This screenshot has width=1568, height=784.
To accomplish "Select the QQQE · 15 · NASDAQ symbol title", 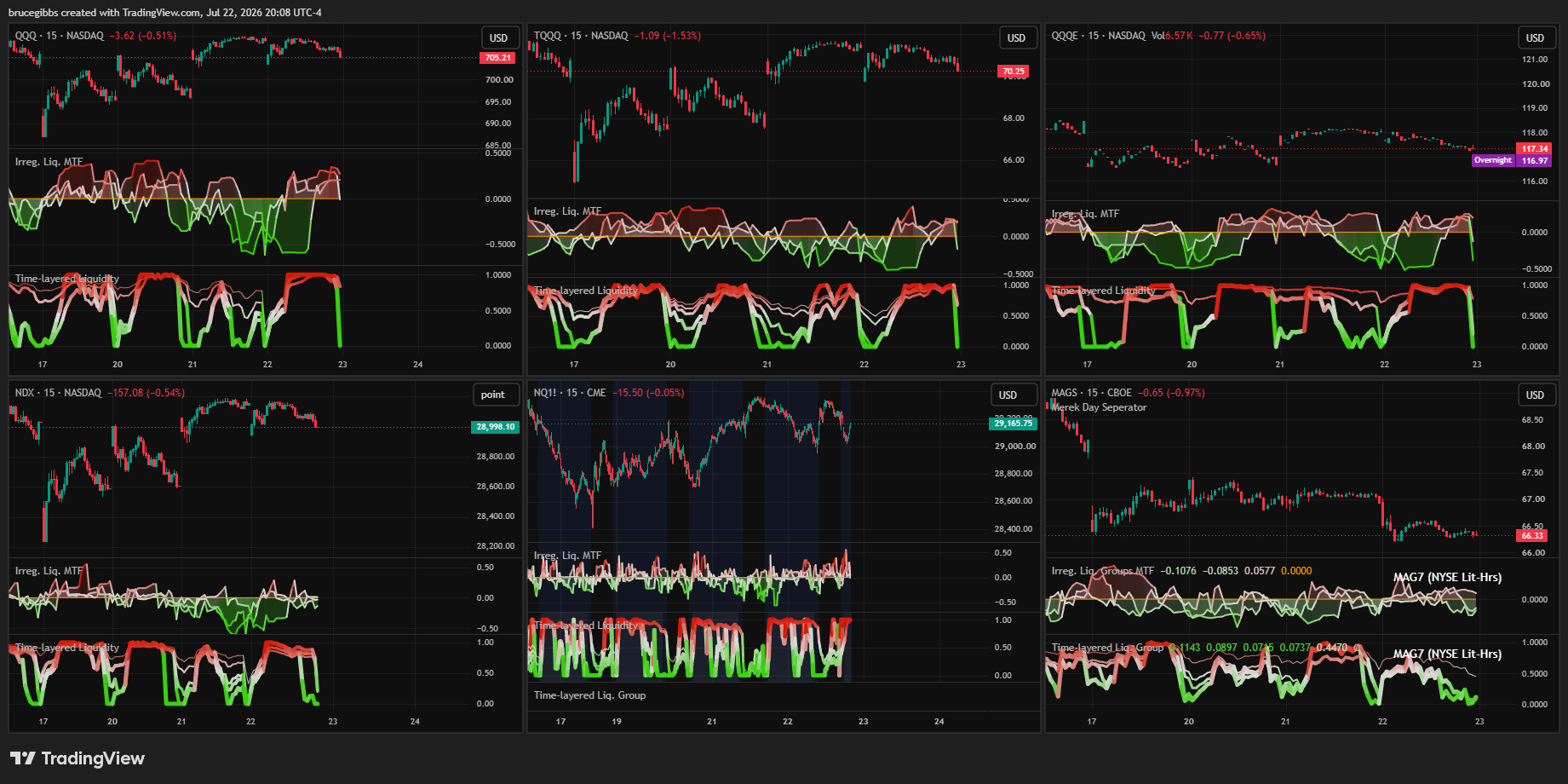I will pyautogui.click(x=1099, y=36).
